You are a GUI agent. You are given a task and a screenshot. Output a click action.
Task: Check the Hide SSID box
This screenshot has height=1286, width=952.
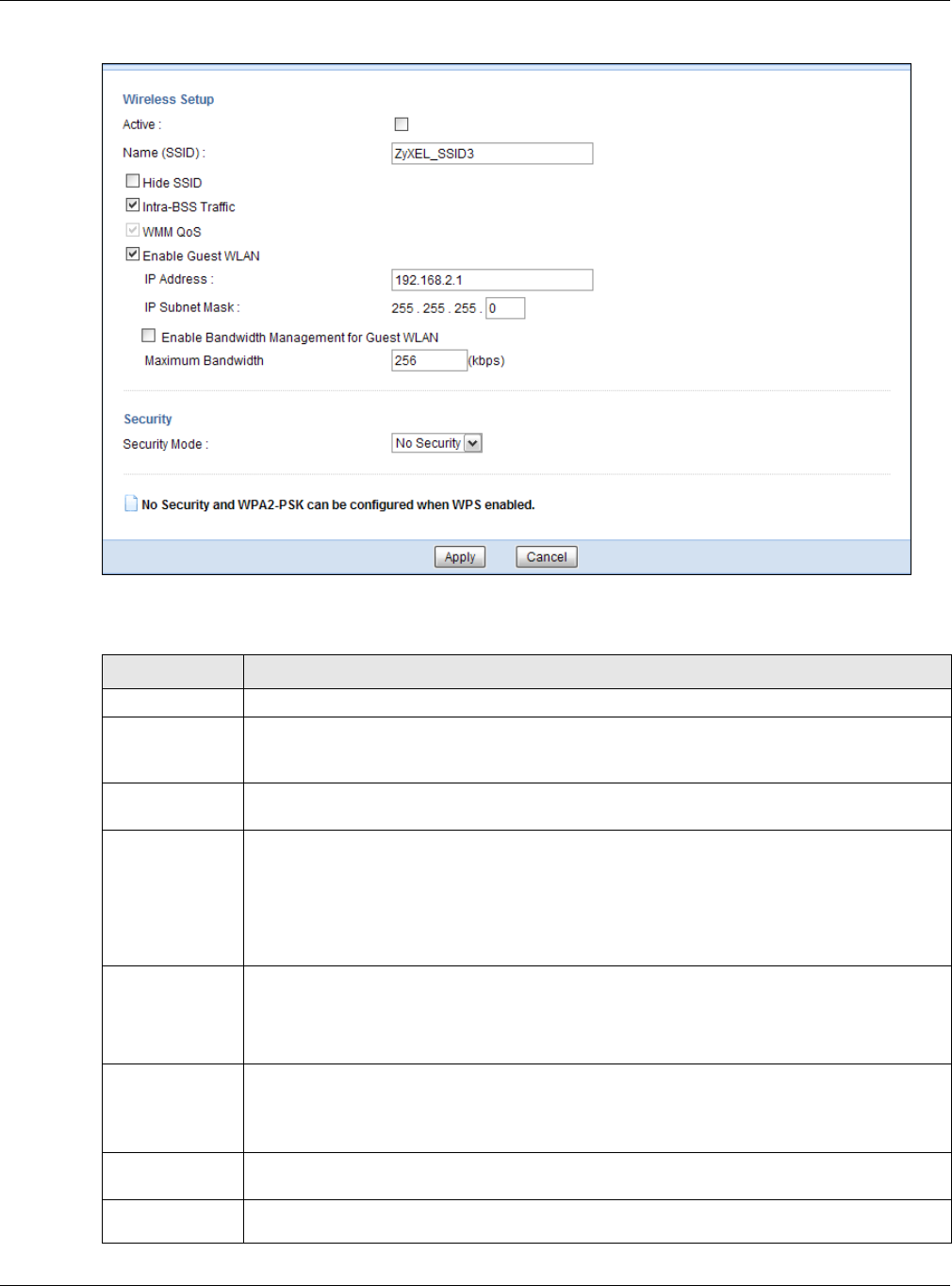coord(133,181)
